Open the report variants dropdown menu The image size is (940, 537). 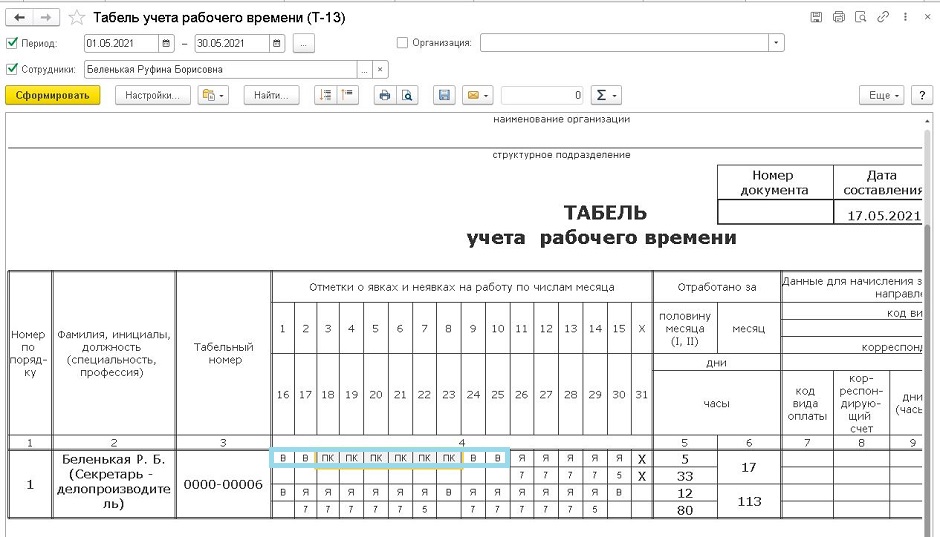(214, 95)
